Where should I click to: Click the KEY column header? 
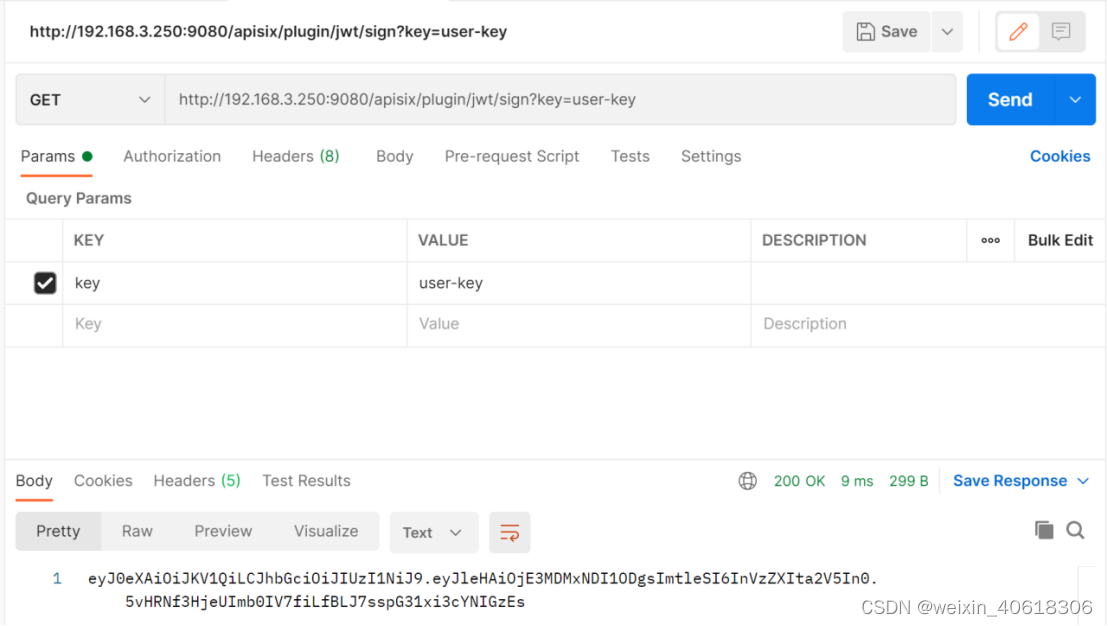(x=89, y=241)
